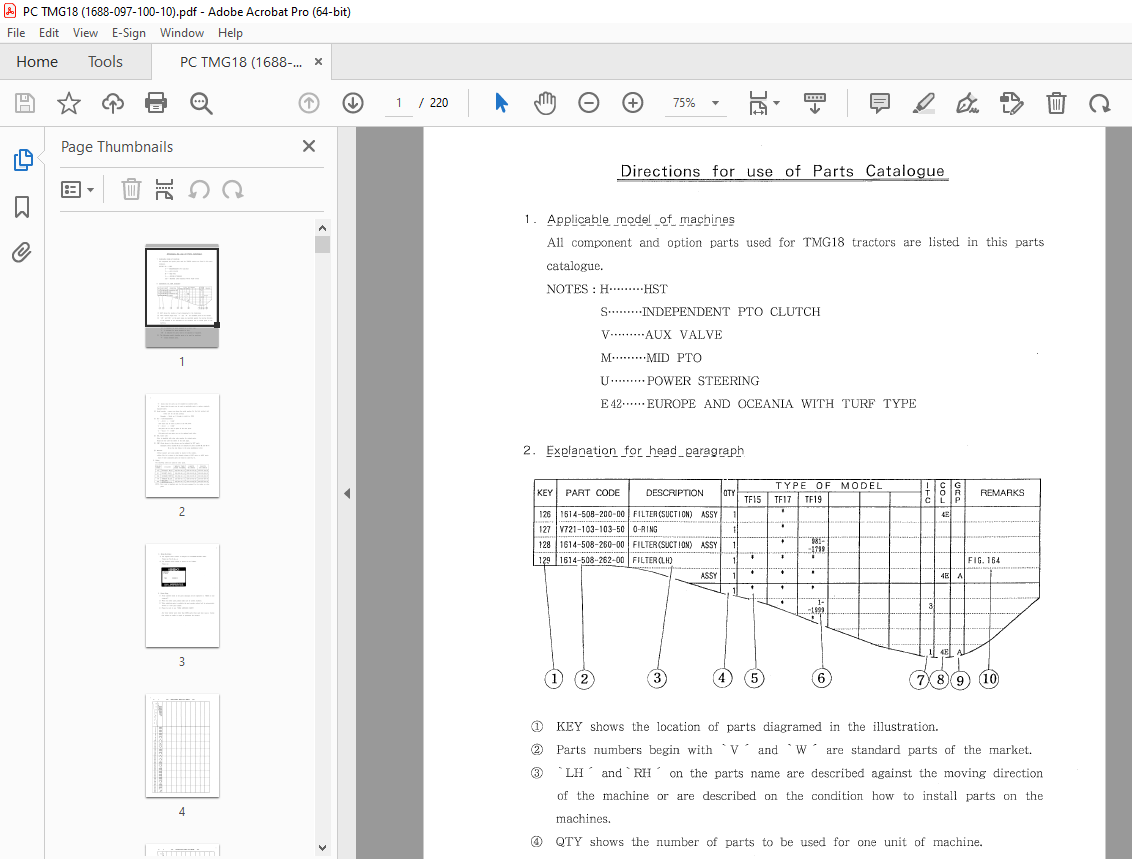
Task: Go to next page arrow
Action: coord(353,103)
